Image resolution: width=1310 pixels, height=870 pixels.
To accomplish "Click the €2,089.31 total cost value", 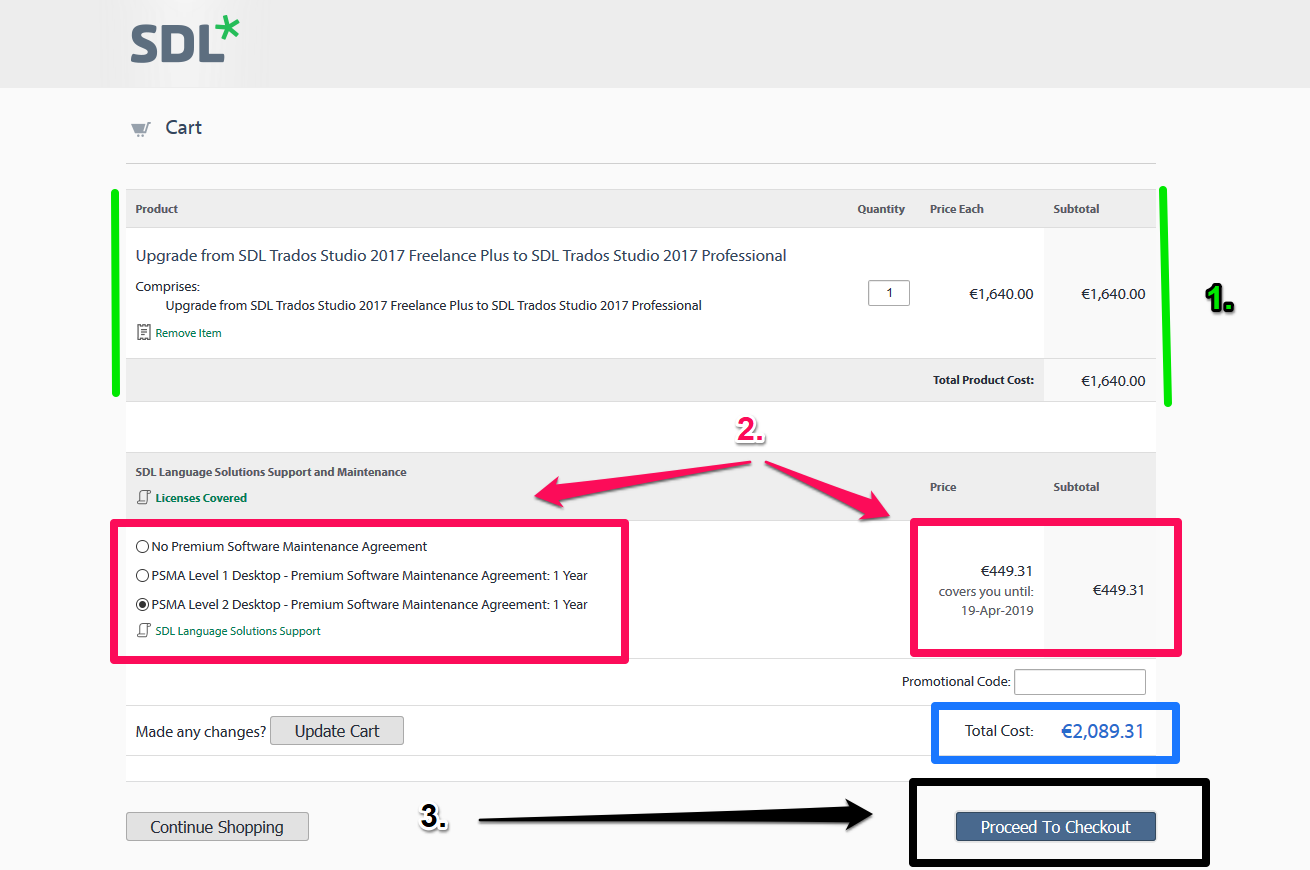I will (x=1102, y=731).
